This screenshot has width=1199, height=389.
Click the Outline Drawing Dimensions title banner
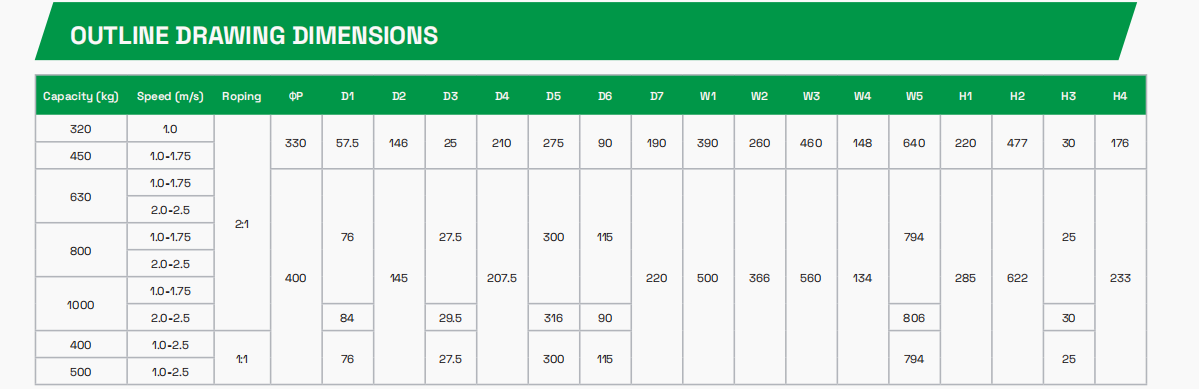[585, 32]
